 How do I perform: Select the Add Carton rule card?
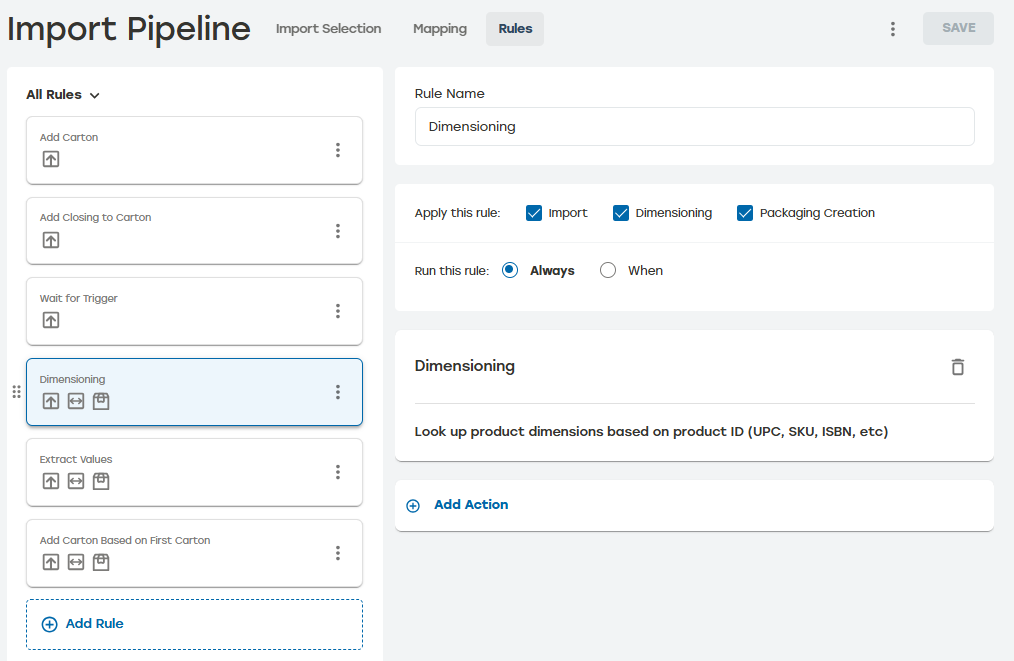[194, 150]
